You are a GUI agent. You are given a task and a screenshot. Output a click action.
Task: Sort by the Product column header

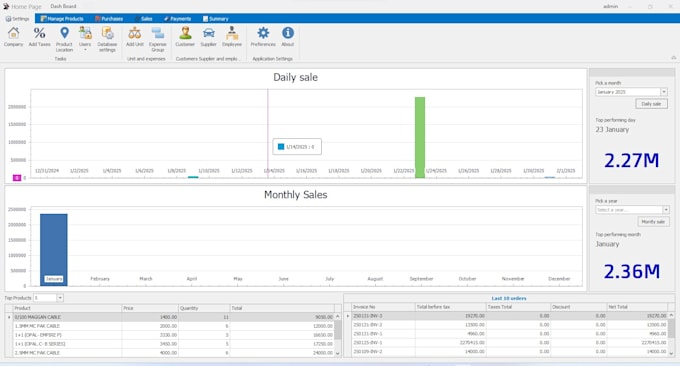point(67,308)
